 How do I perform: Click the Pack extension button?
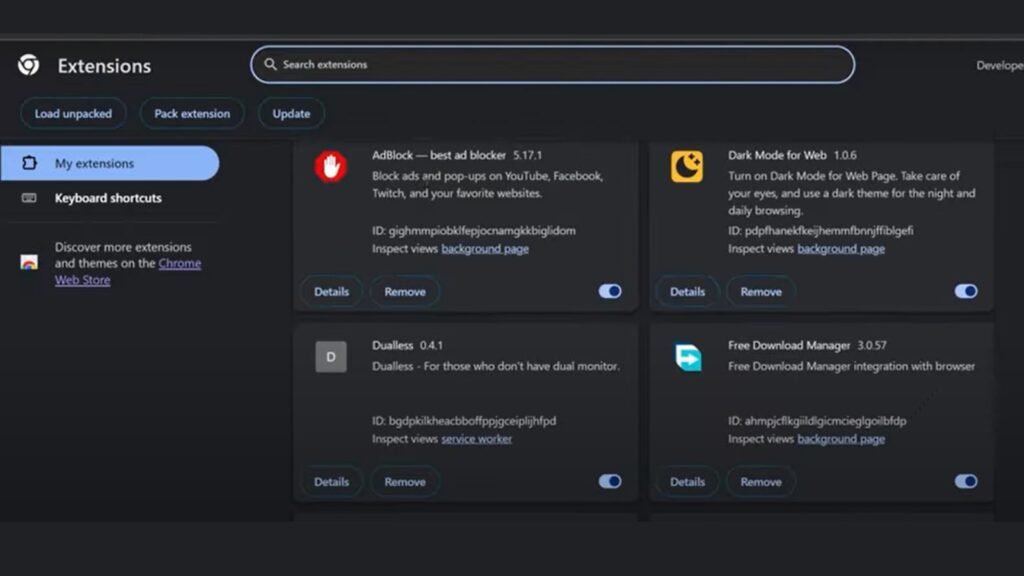click(192, 113)
